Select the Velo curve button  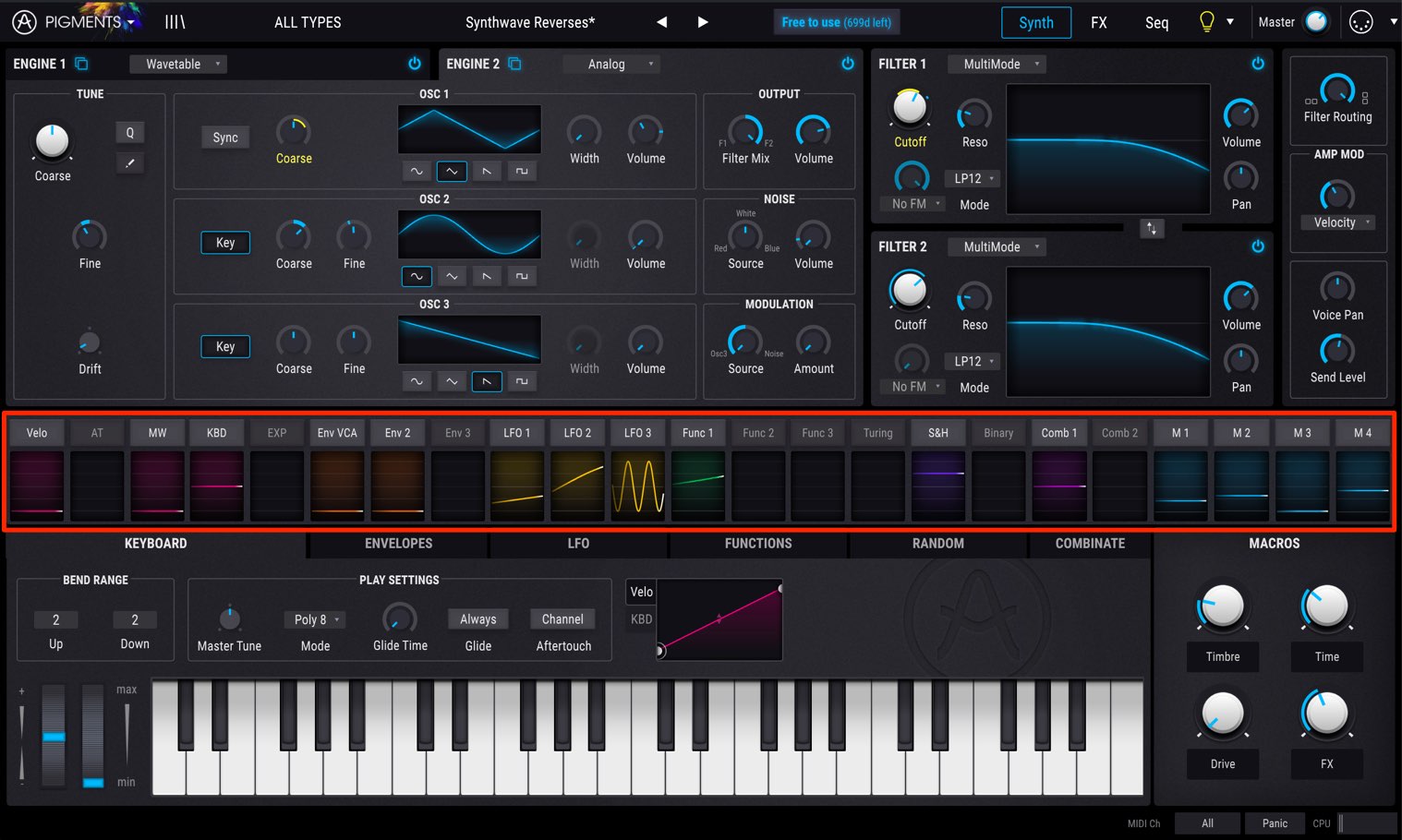tap(641, 592)
